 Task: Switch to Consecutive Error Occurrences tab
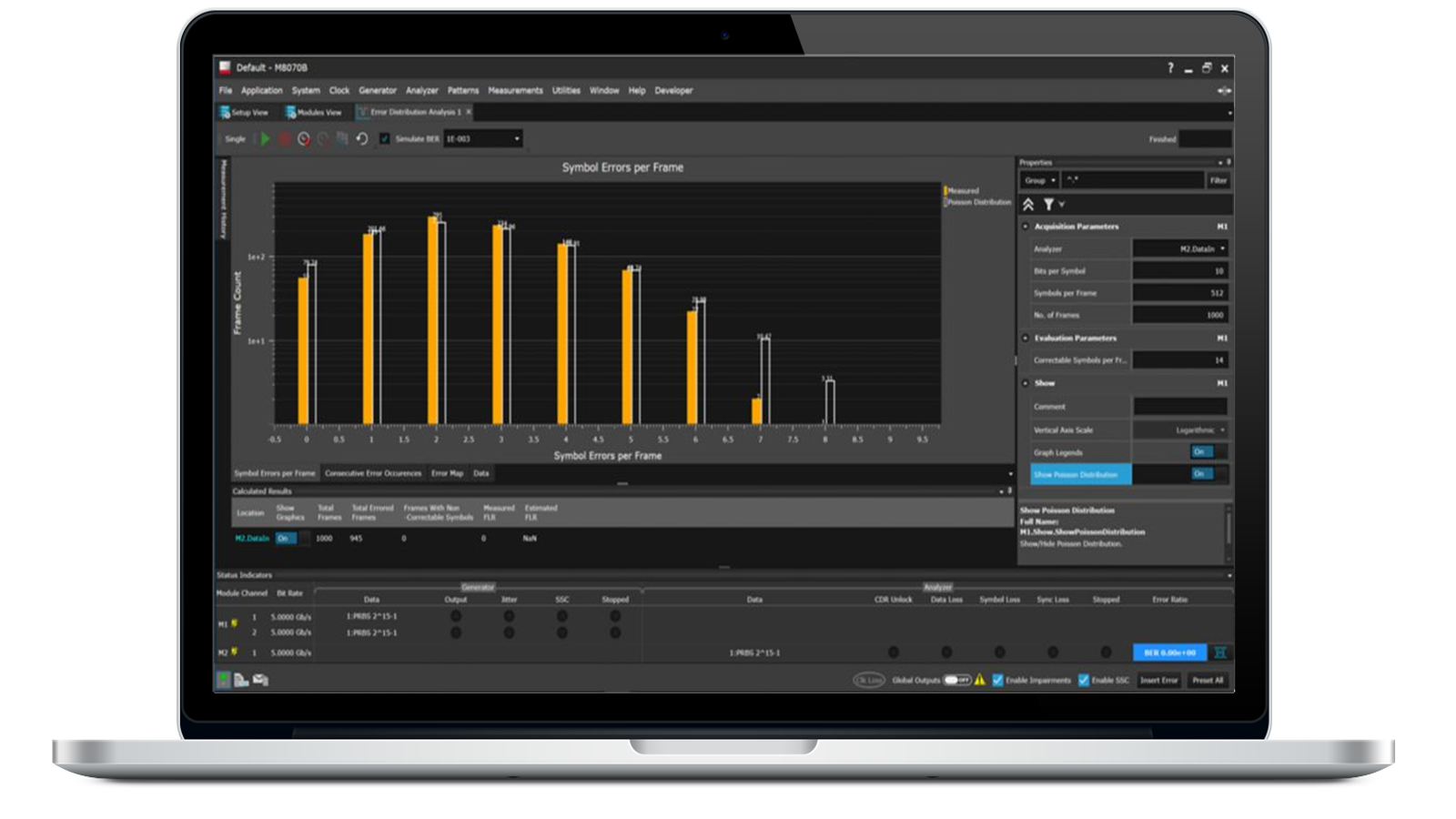tap(373, 473)
